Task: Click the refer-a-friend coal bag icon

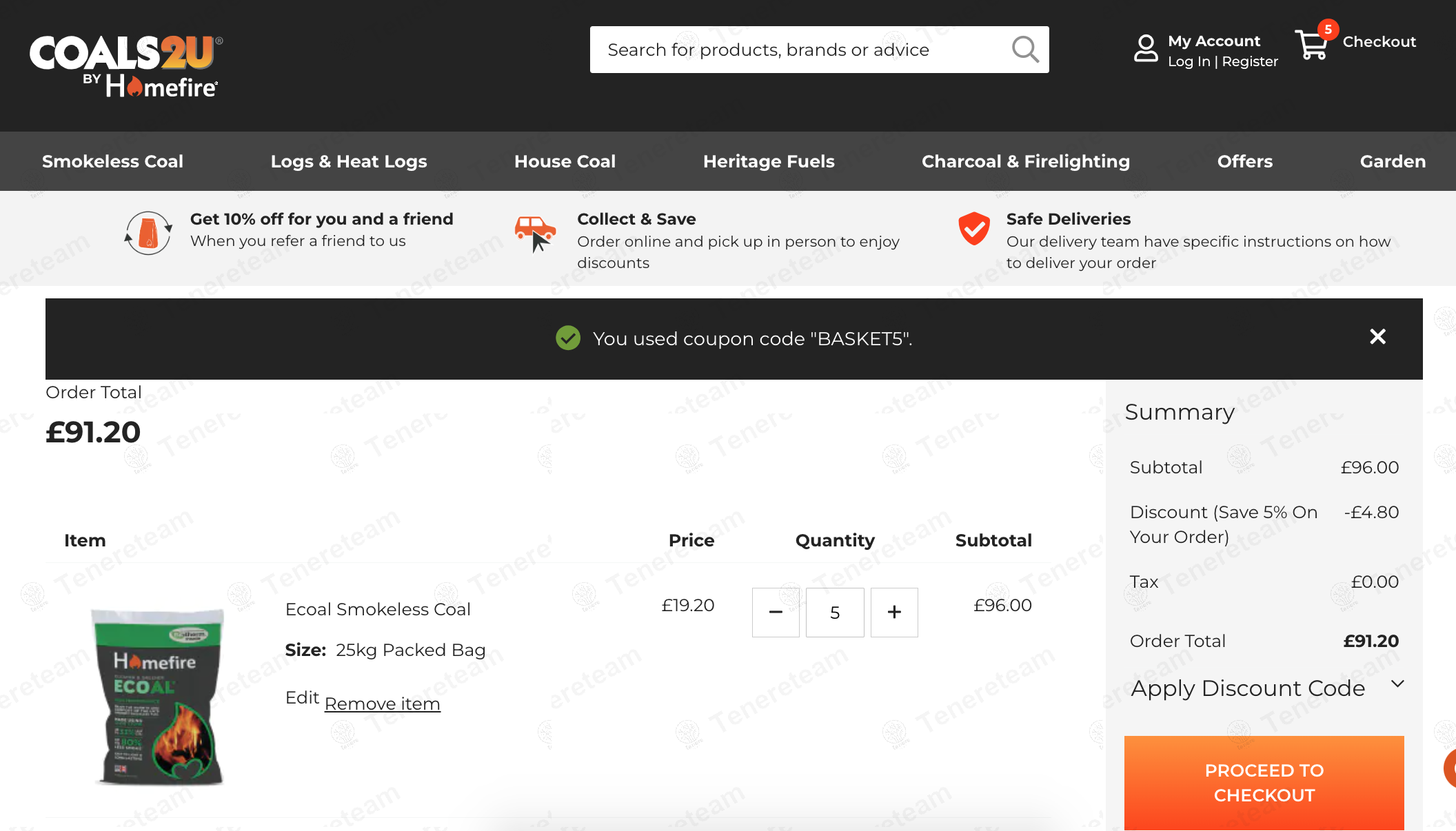Action: coord(148,234)
